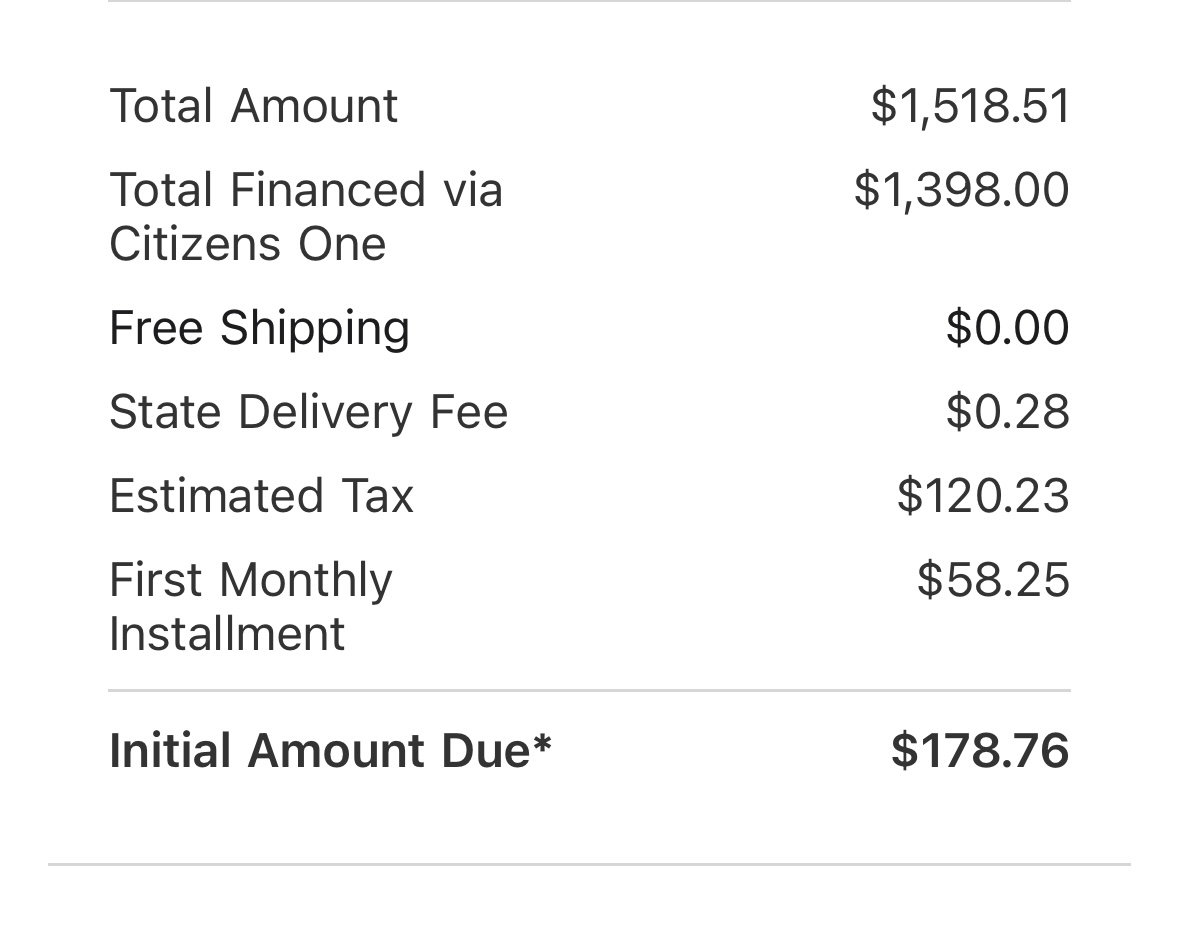Click the Initial Amount Due label
The image size is (1179, 936).
pyautogui.click(x=331, y=750)
